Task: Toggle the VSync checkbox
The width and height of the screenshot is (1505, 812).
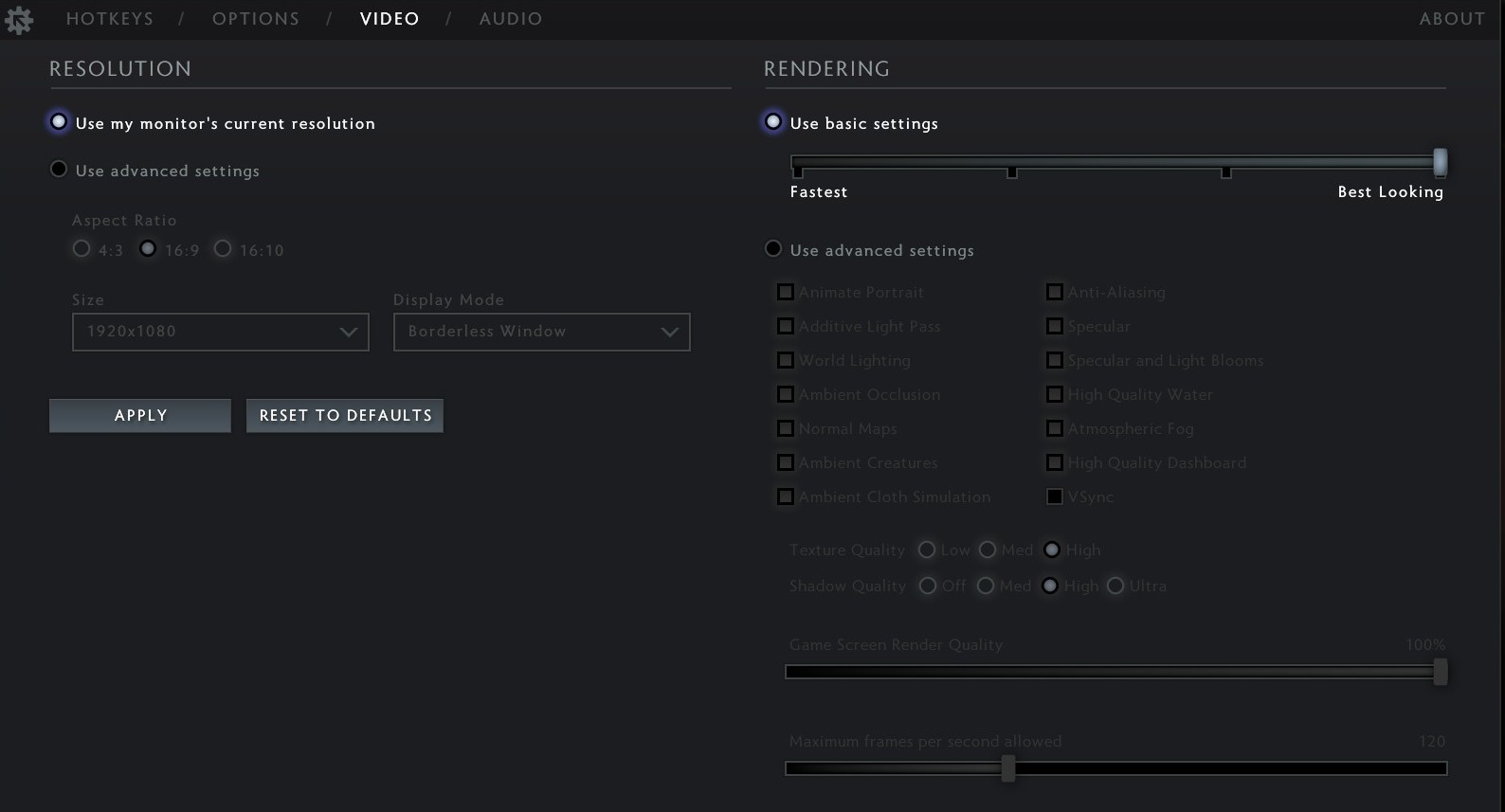Action: pyautogui.click(x=1054, y=496)
